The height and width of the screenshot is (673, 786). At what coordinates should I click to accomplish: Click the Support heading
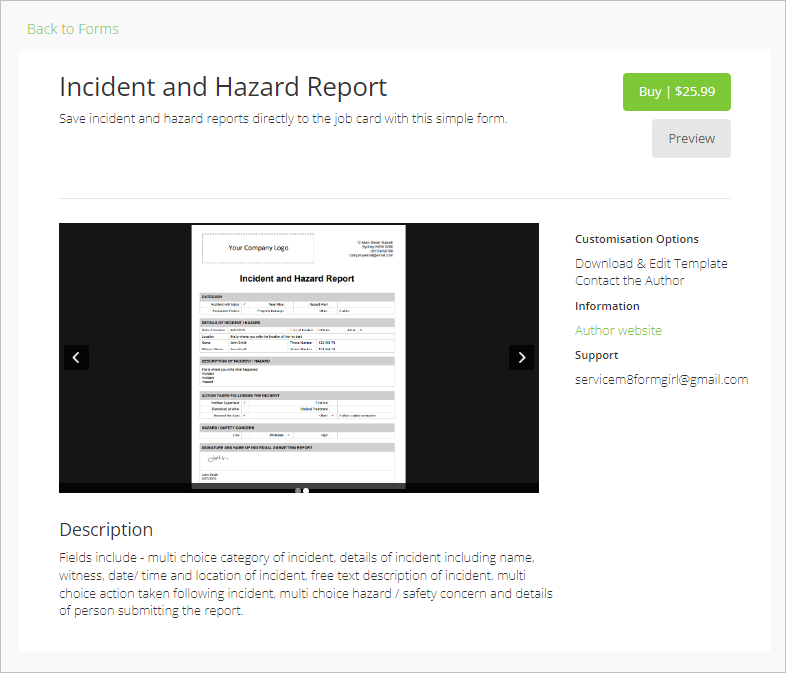pyautogui.click(x=597, y=355)
